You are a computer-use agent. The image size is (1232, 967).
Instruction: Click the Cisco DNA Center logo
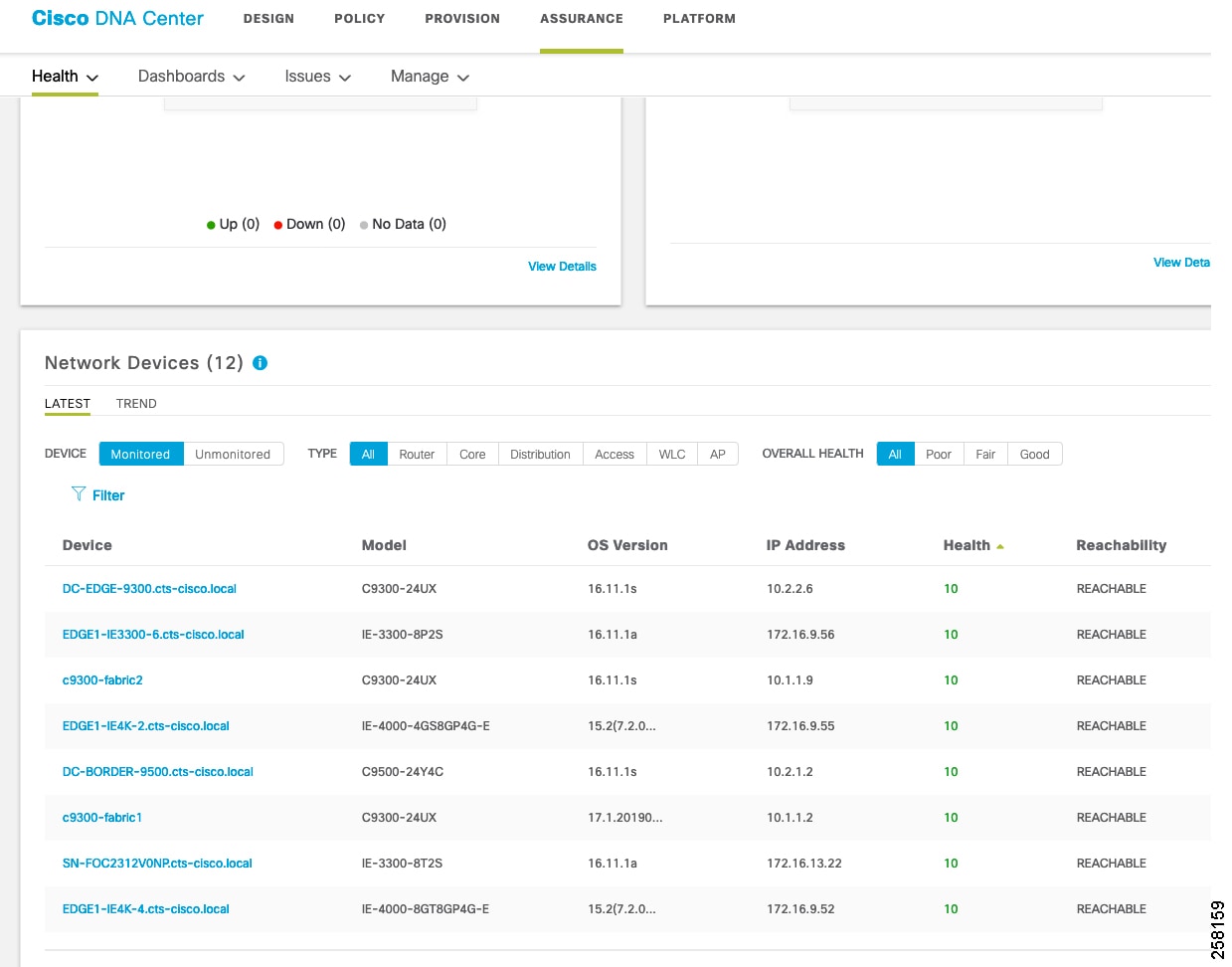pos(117,19)
